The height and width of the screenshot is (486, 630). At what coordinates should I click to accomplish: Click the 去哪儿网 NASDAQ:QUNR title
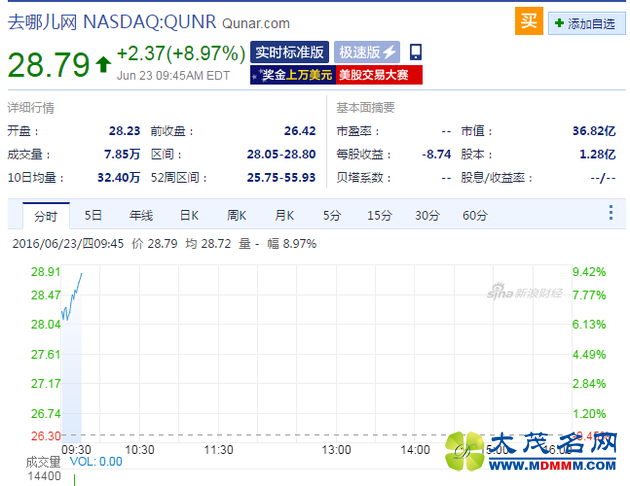pyautogui.click(x=112, y=22)
